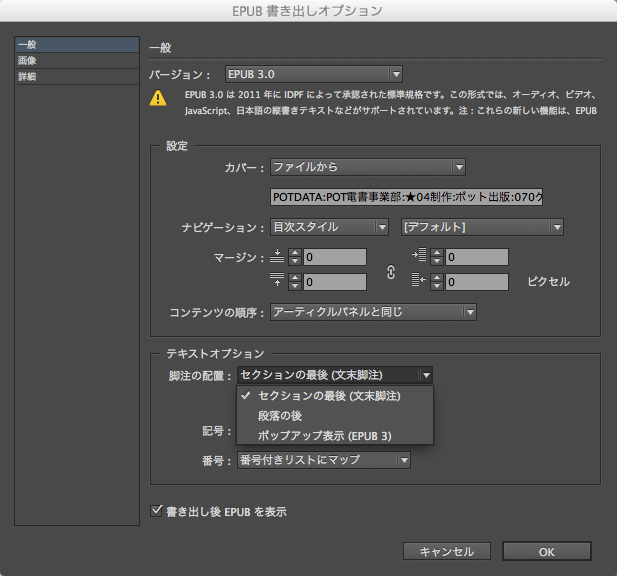The width and height of the screenshot is (617, 576).
Task: Choose 段落の後 footnote placement
Action: pyautogui.click(x=335, y=416)
